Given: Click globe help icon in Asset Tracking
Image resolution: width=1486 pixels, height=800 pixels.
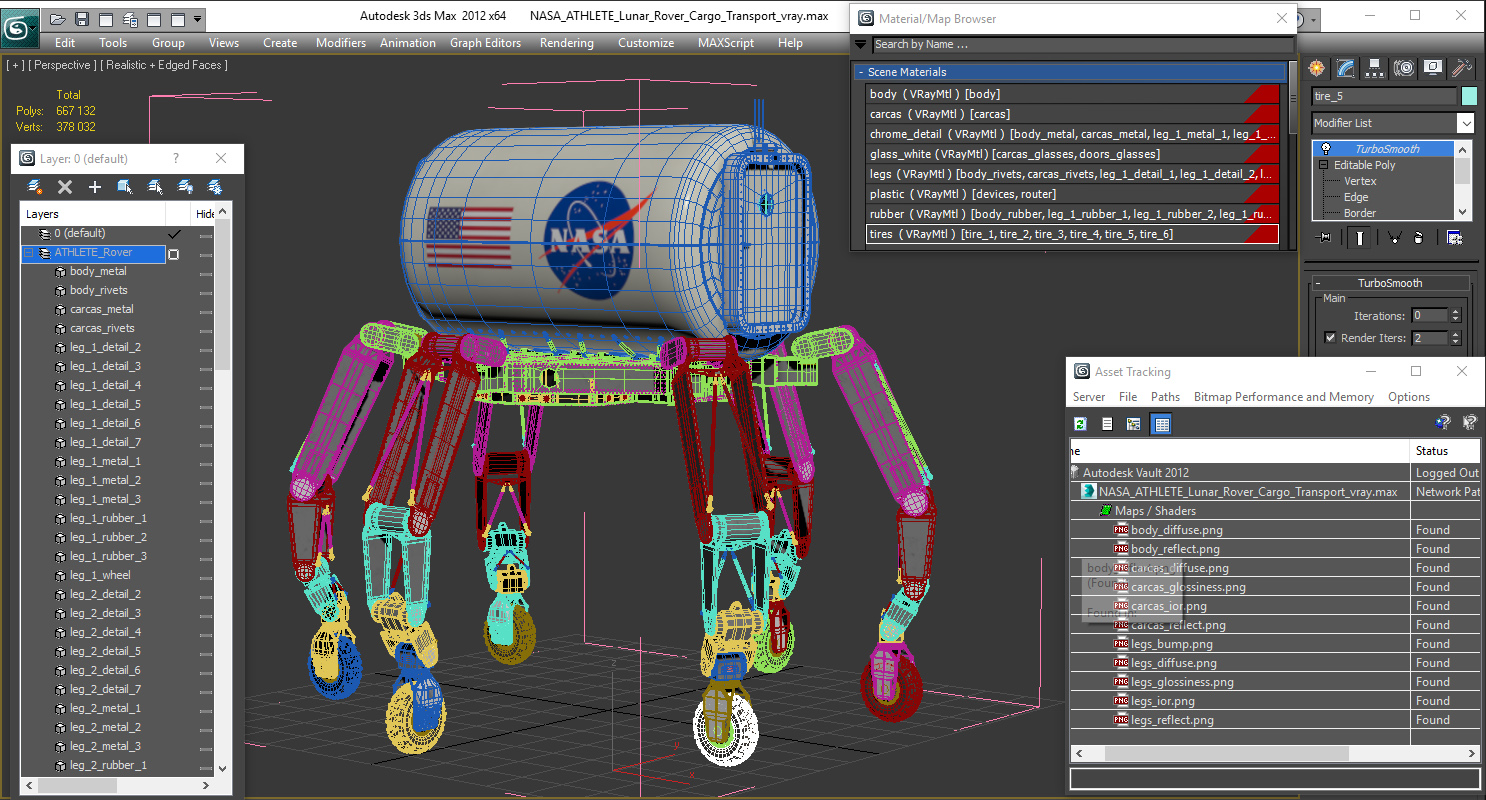Looking at the screenshot, I should 1442,423.
